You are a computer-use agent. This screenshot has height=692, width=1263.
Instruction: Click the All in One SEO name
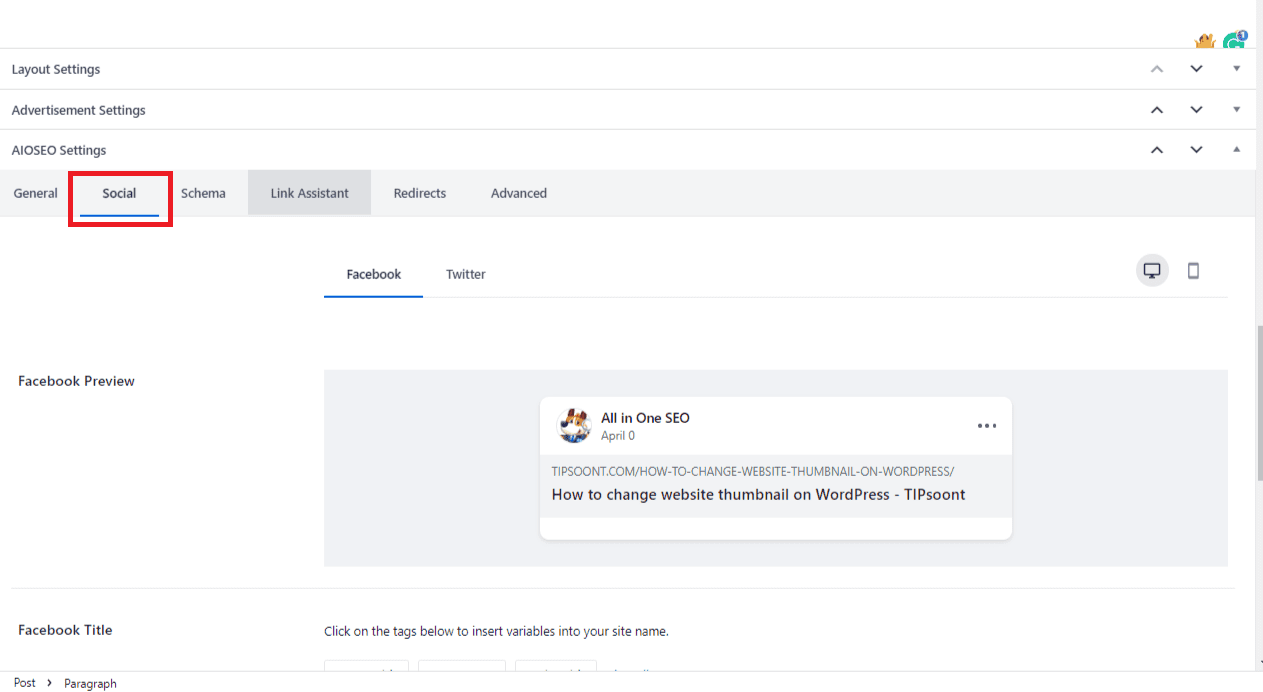(645, 418)
